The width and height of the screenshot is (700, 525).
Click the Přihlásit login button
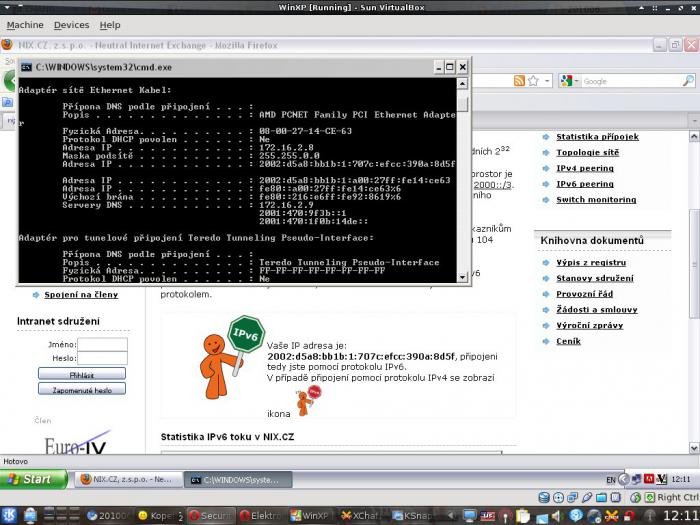tap(82, 374)
